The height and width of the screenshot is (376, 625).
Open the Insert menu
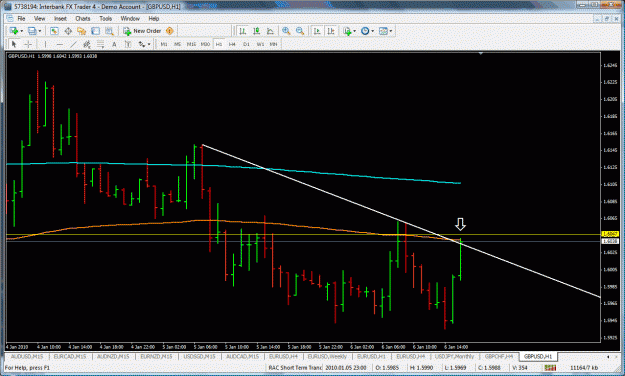(x=61, y=19)
